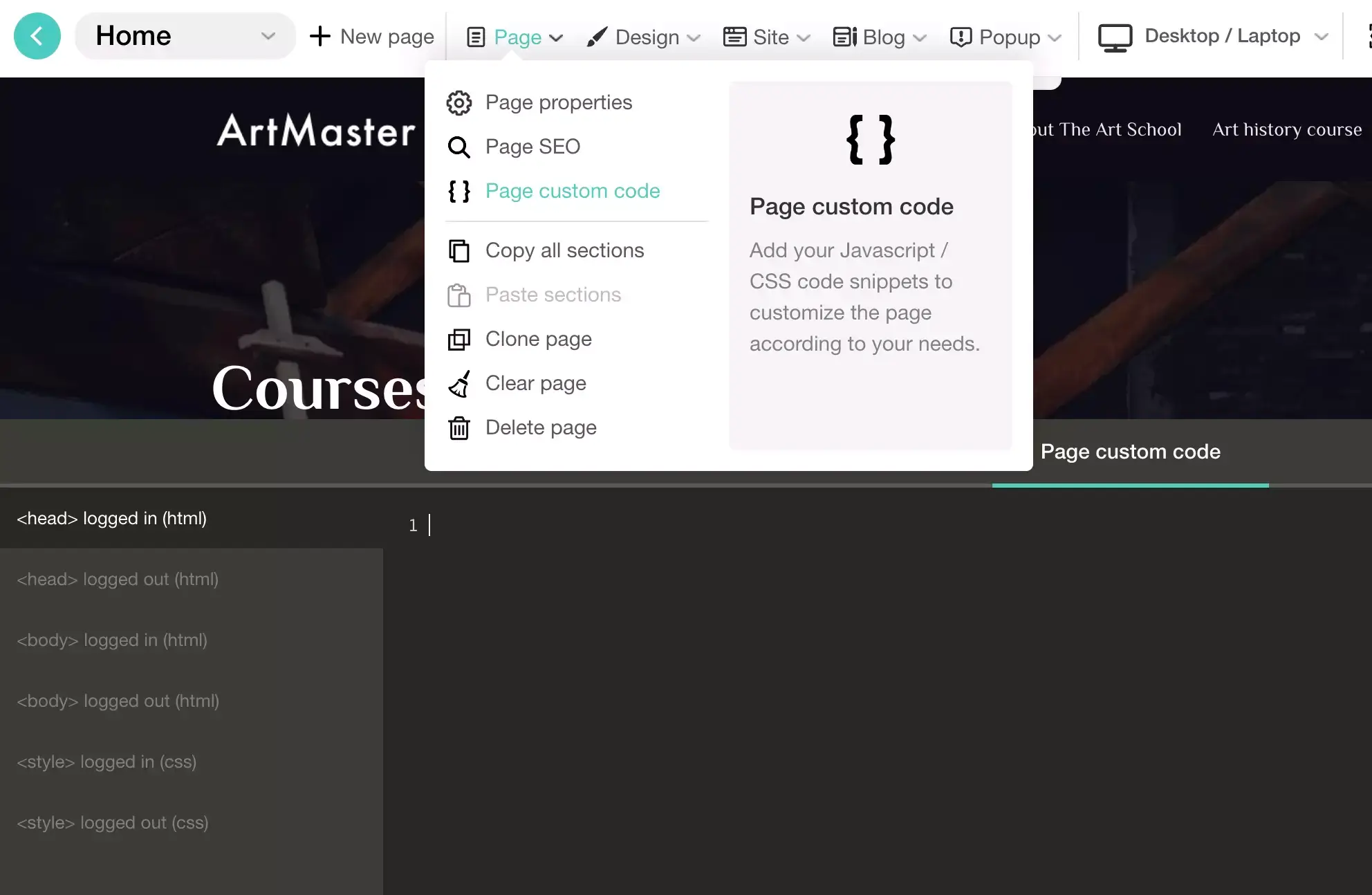The image size is (1372, 895).
Task: Click the plus icon for New page
Action: [x=319, y=36]
